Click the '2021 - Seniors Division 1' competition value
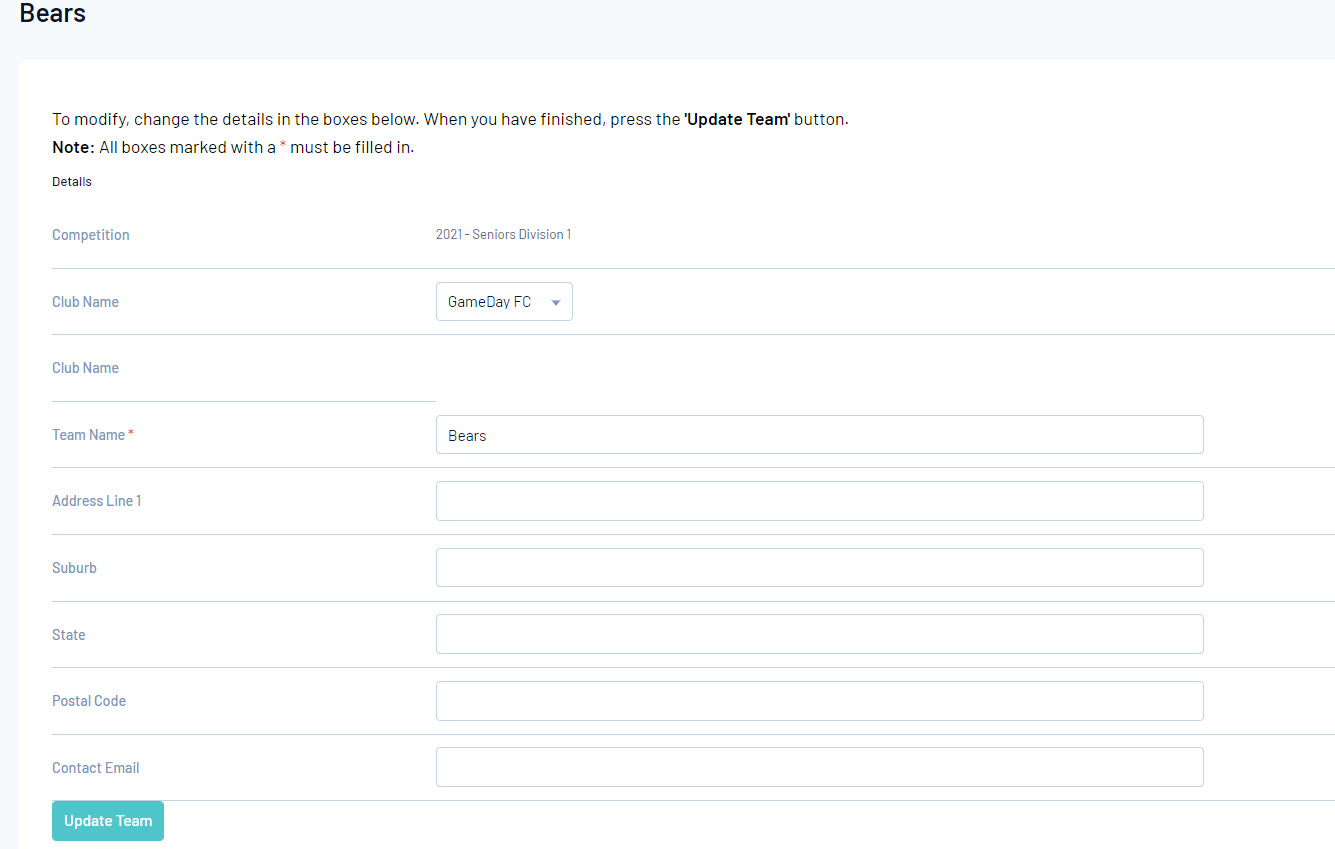Image resolution: width=1335 pixels, height=849 pixels. pos(503,235)
